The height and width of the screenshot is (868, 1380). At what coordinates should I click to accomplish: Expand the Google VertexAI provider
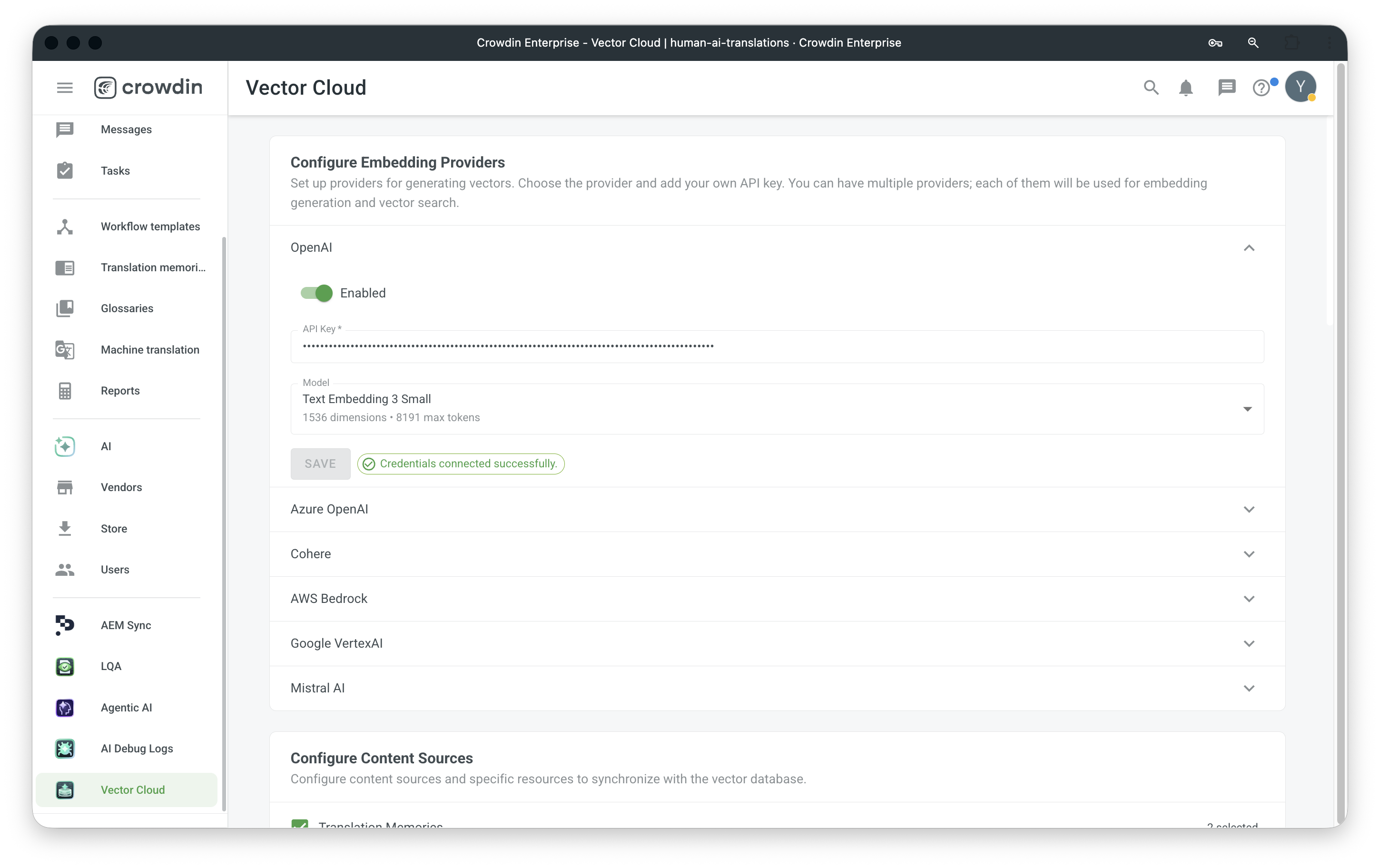1249,643
